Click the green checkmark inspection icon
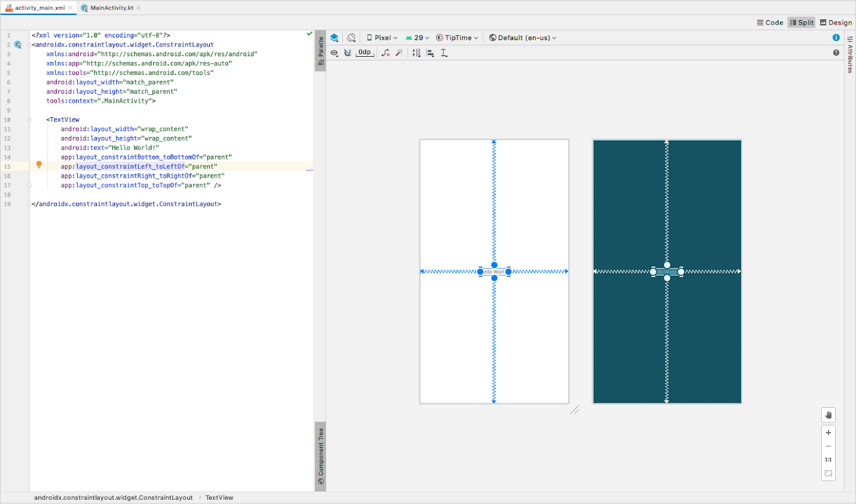This screenshot has width=856, height=504. (x=310, y=34)
